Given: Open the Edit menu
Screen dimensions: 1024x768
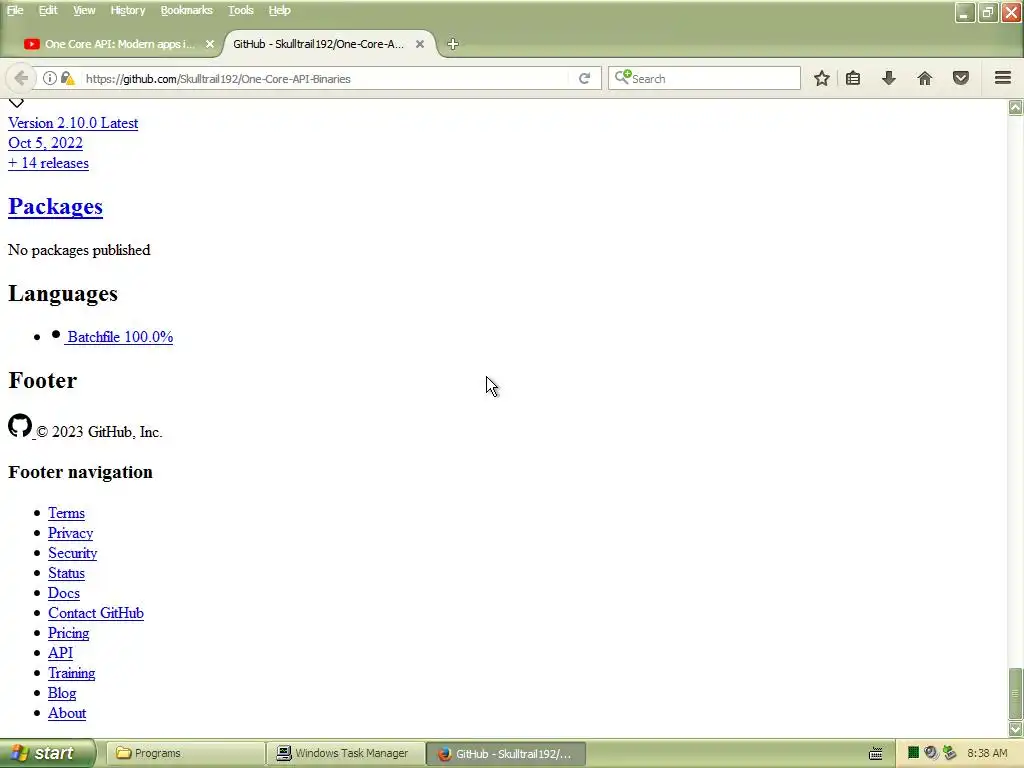Looking at the screenshot, I should [x=48, y=10].
